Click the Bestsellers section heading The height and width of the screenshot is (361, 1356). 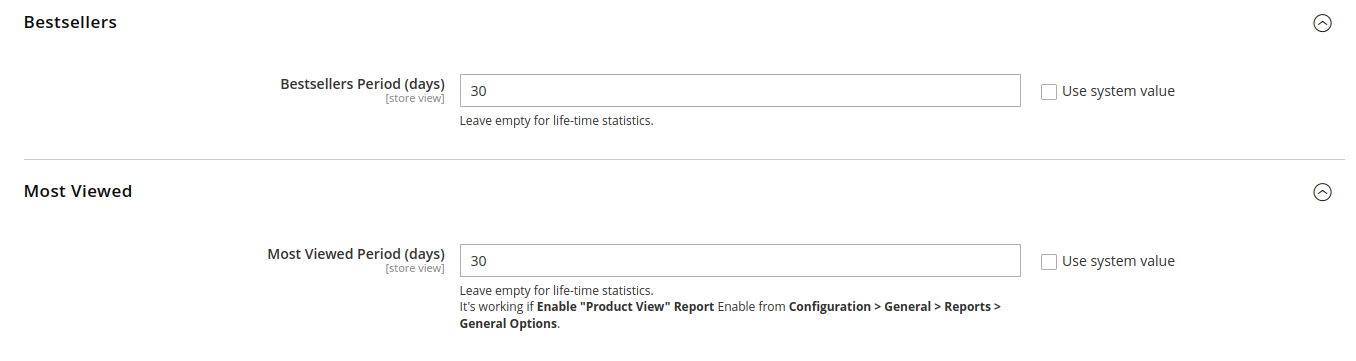pyautogui.click(x=70, y=22)
